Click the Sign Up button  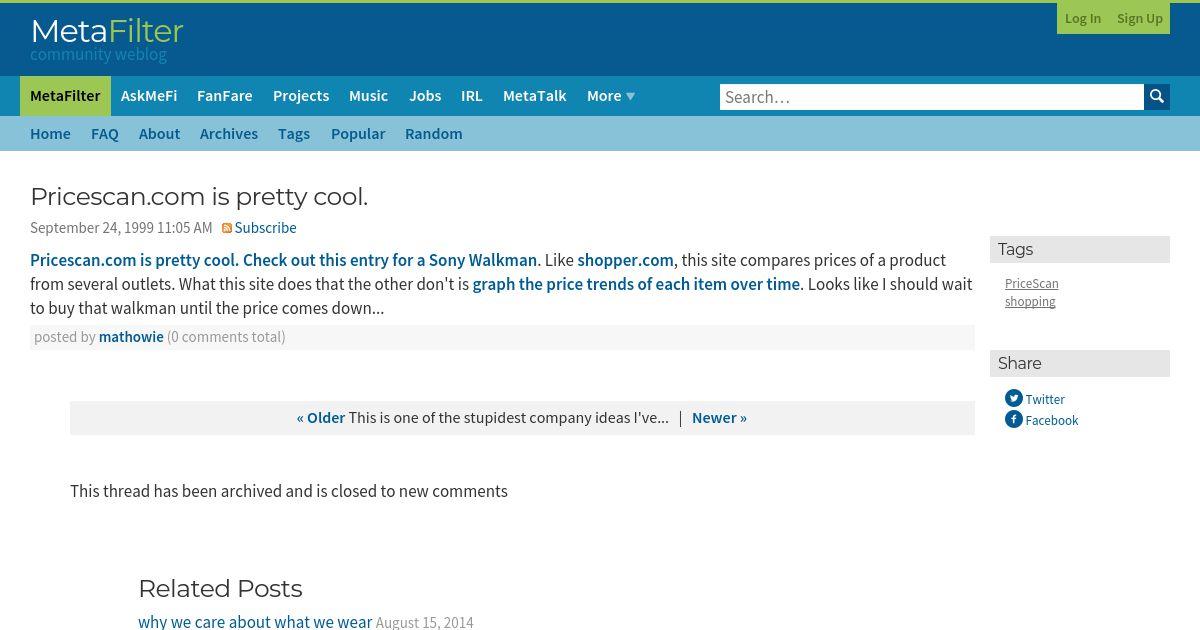tap(1140, 18)
